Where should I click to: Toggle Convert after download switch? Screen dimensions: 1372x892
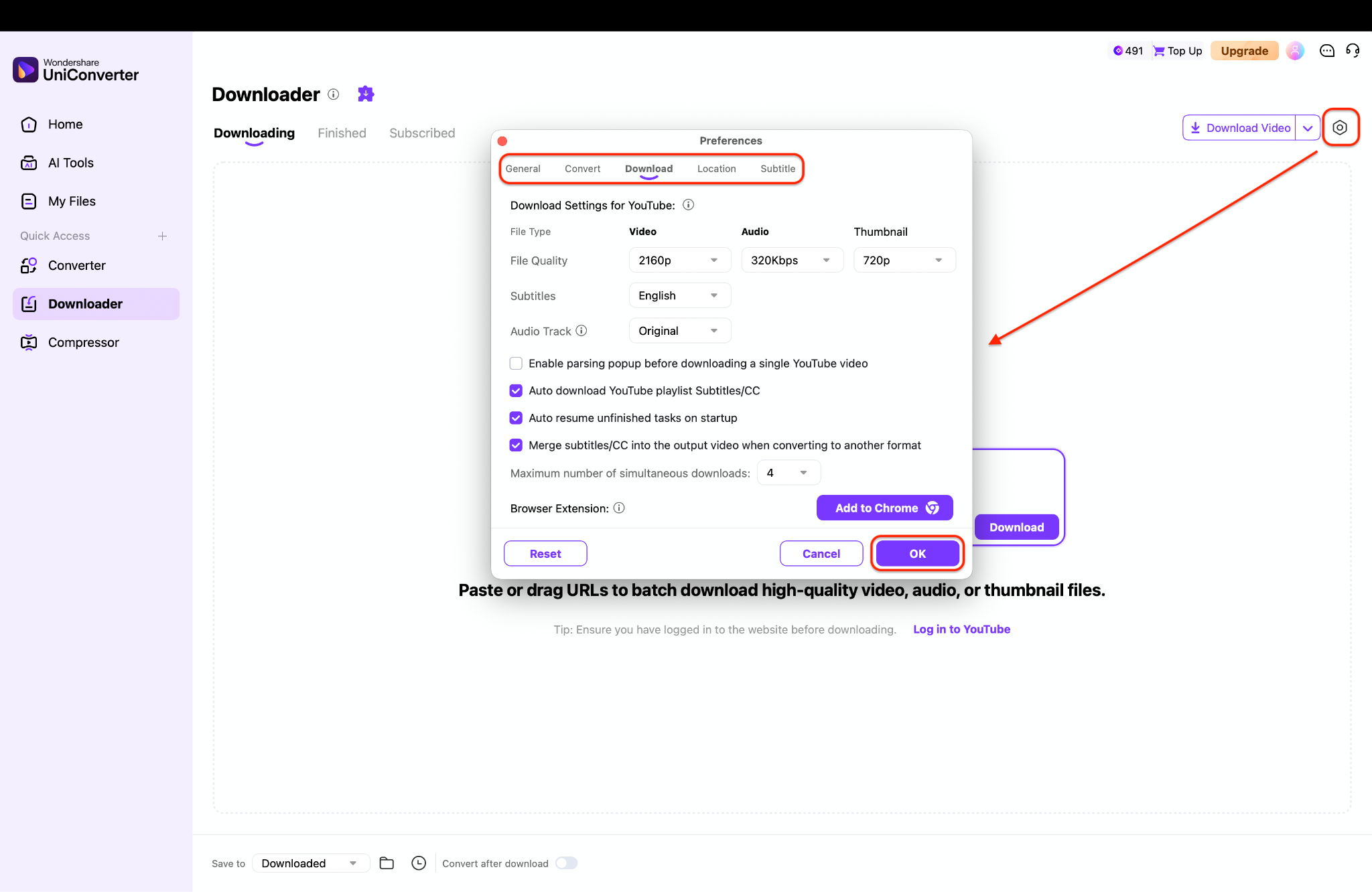coord(566,863)
